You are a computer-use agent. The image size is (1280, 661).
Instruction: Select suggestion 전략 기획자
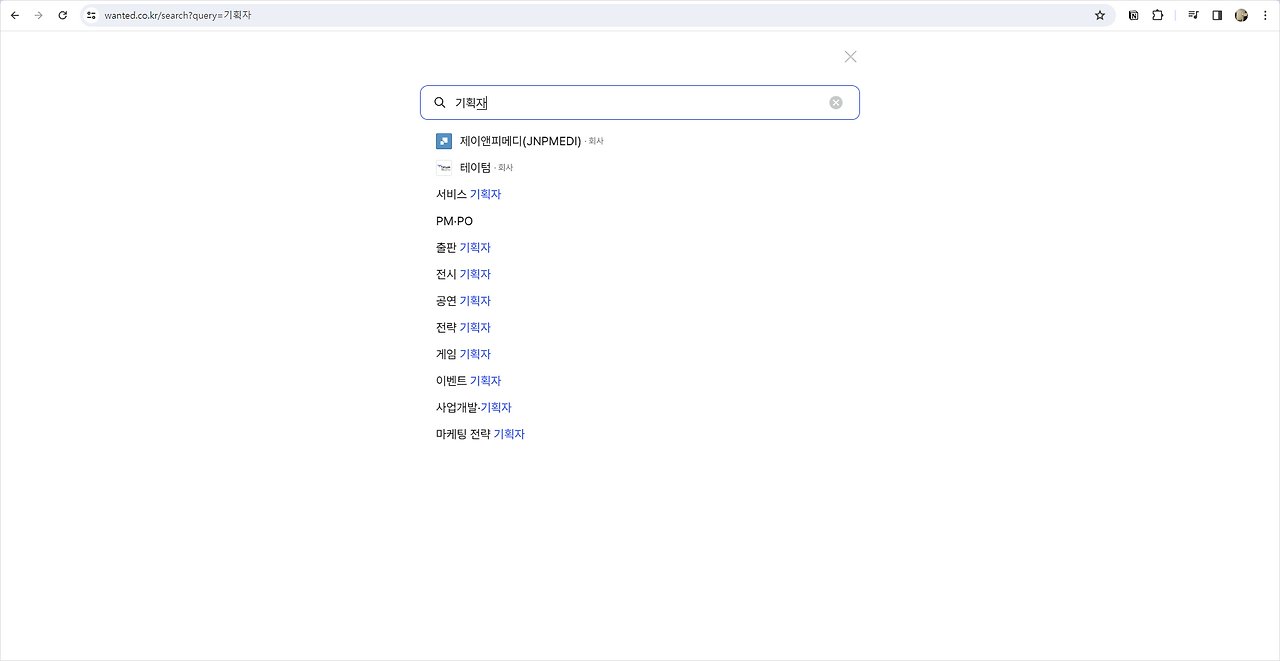click(463, 327)
